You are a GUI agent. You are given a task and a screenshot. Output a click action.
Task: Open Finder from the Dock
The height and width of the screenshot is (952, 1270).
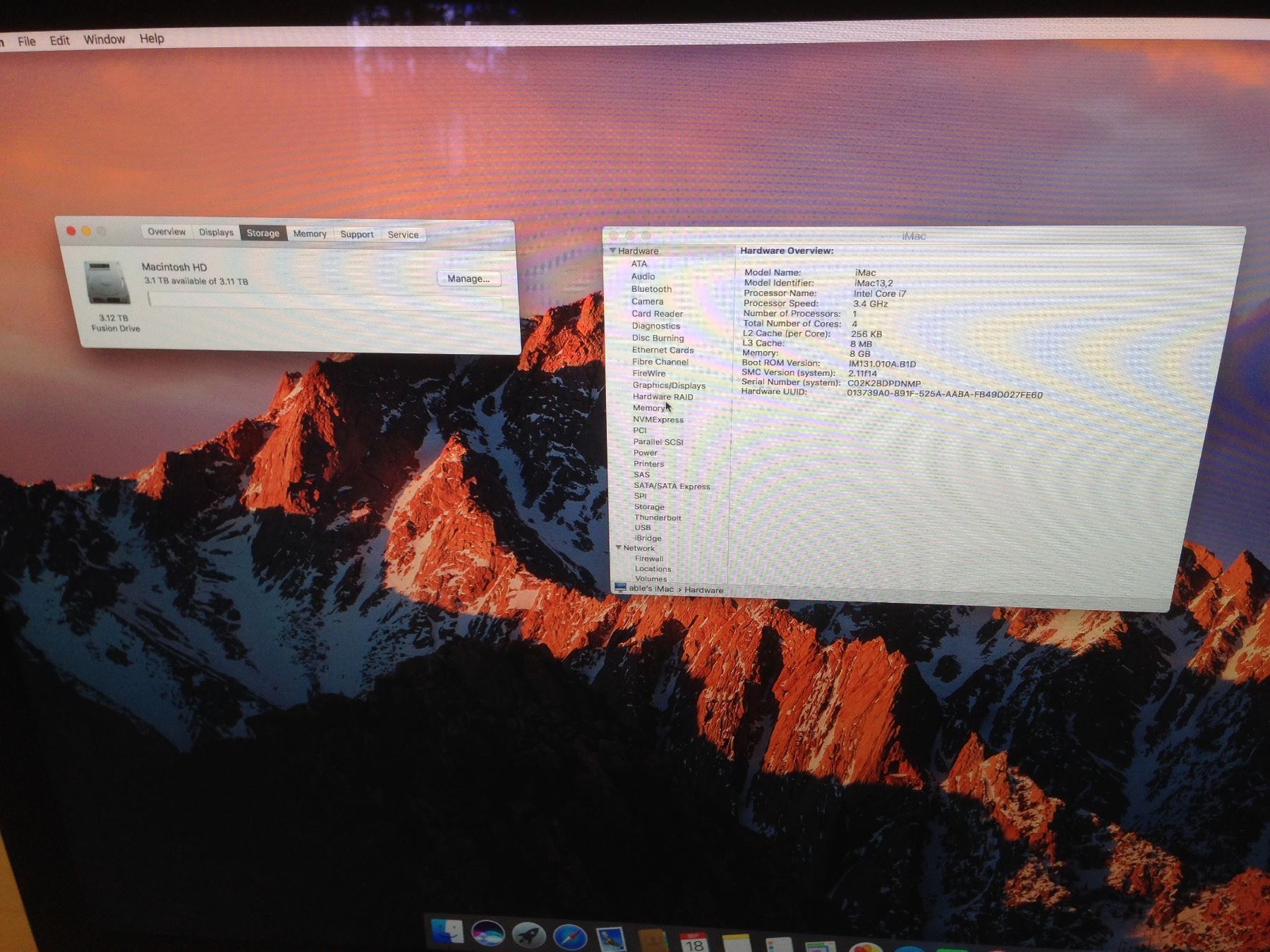(447, 932)
